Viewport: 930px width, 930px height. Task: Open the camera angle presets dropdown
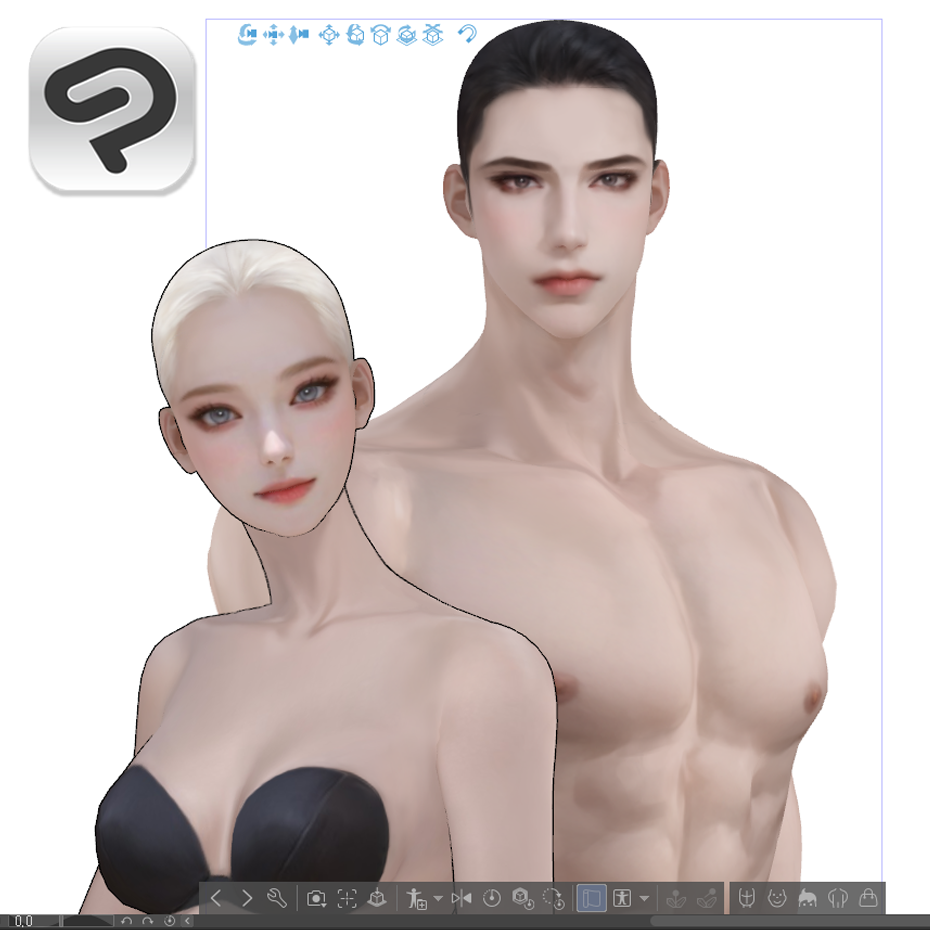pyautogui.click(x=316, y=898)
